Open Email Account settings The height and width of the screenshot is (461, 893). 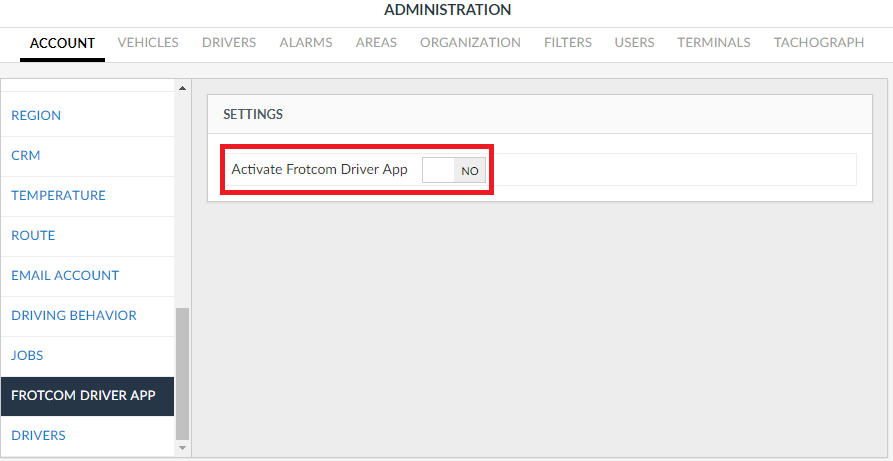click(65, 276)
